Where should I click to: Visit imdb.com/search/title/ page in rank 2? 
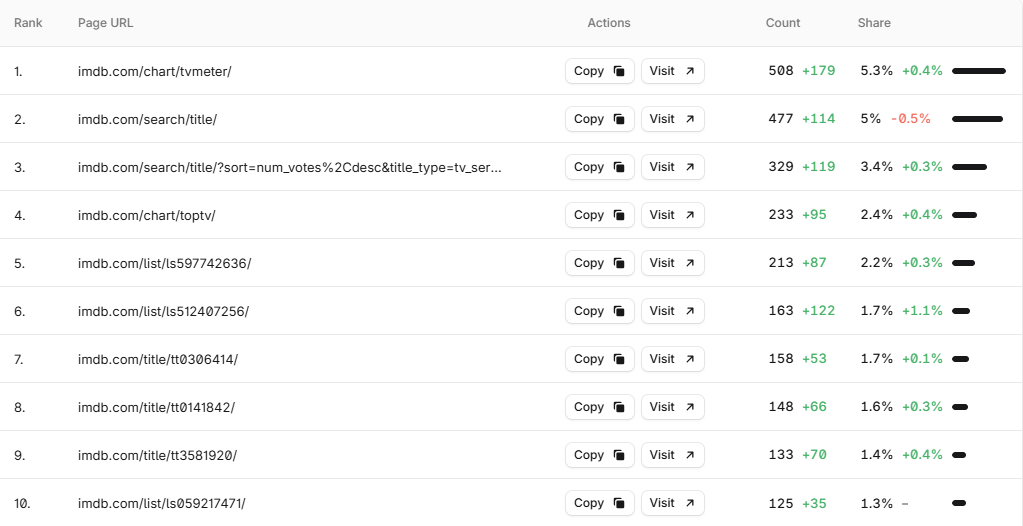[x=673, y=119]
